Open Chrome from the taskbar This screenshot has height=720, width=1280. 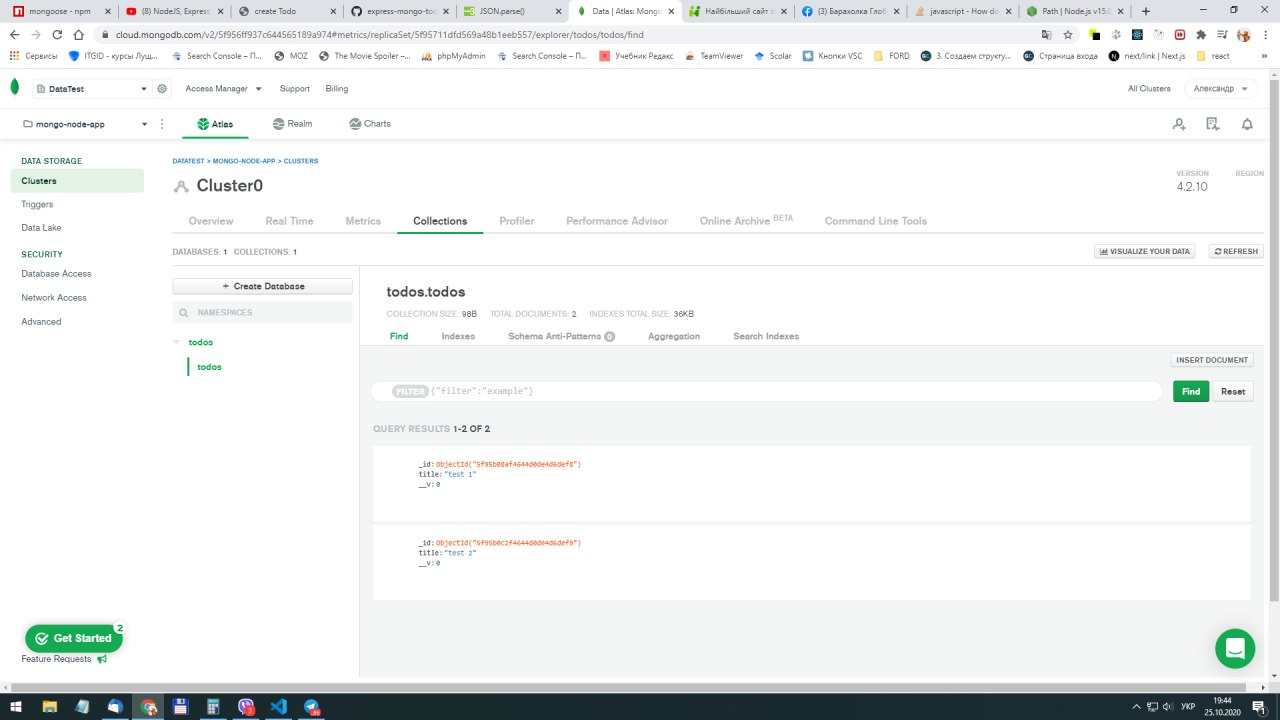pos(148,706)
